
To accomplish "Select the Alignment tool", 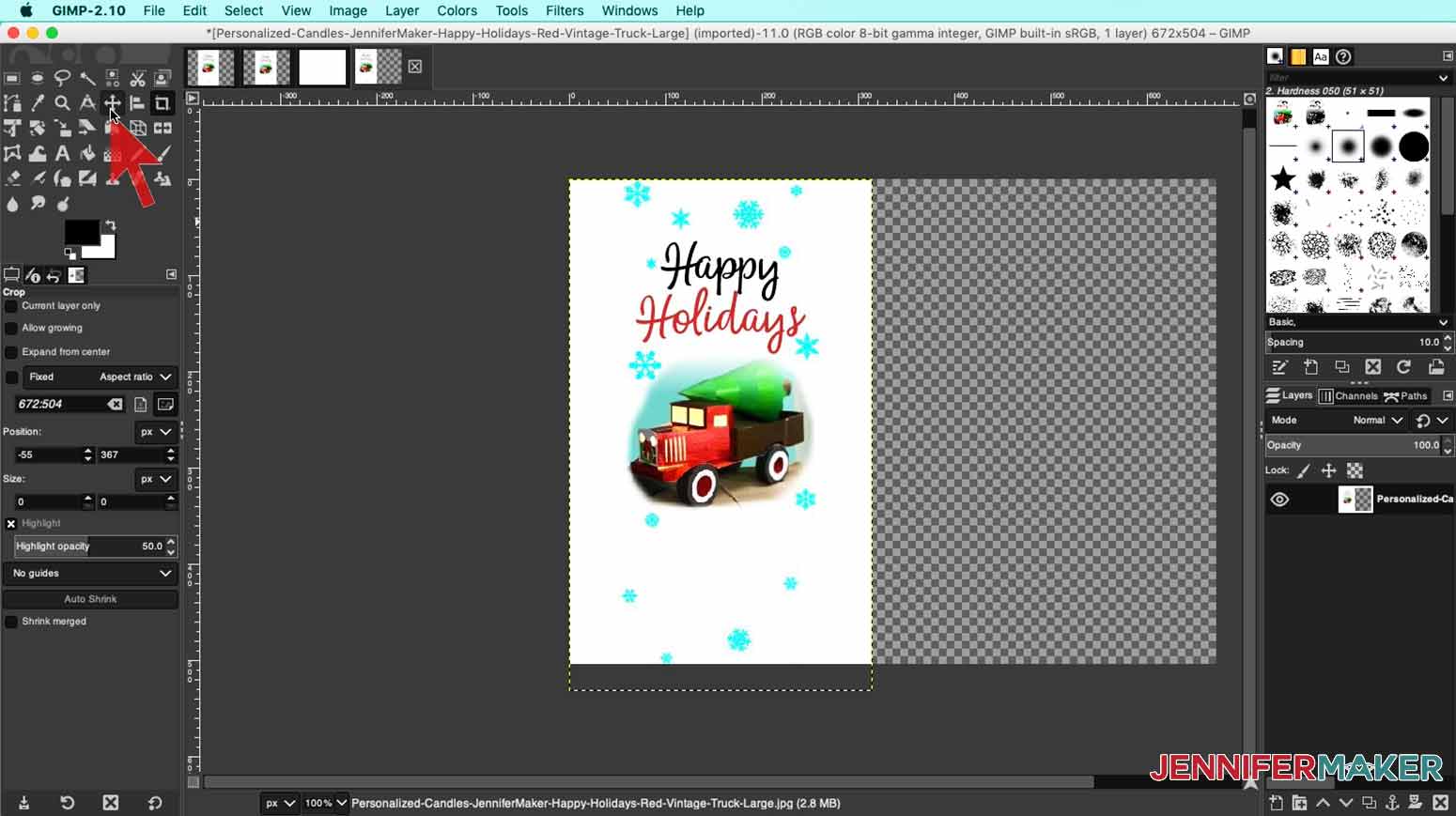I will pyautogui.click(x=137, y=103).
